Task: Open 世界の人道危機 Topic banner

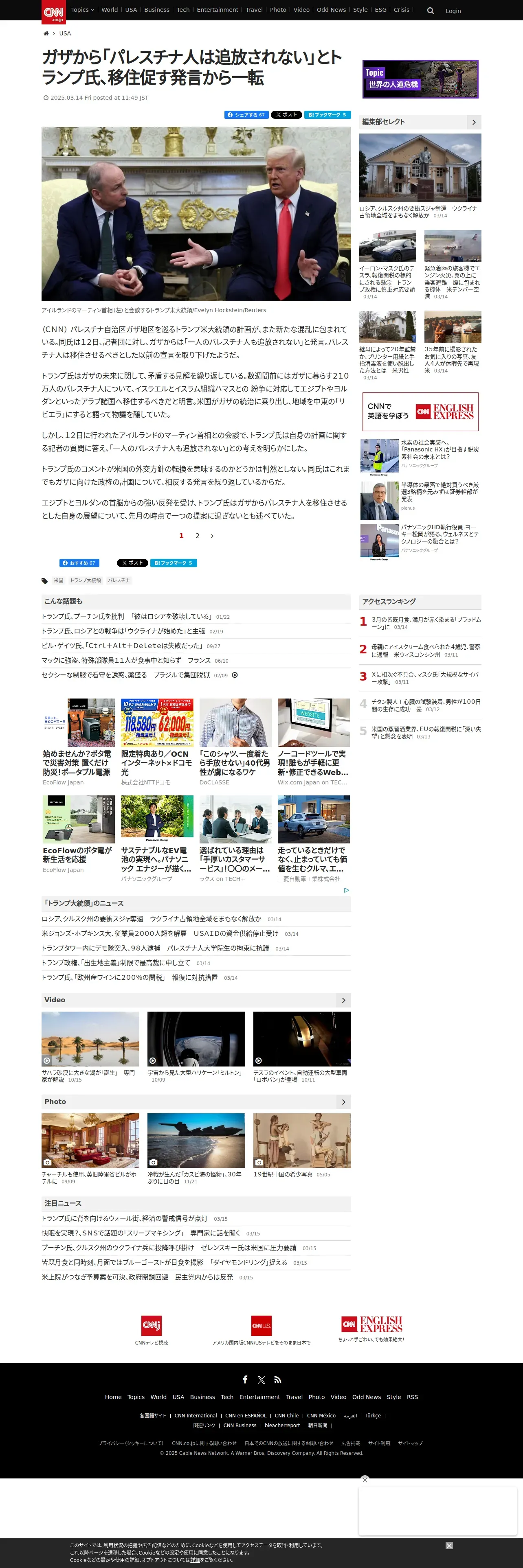Action: point(420,79)
